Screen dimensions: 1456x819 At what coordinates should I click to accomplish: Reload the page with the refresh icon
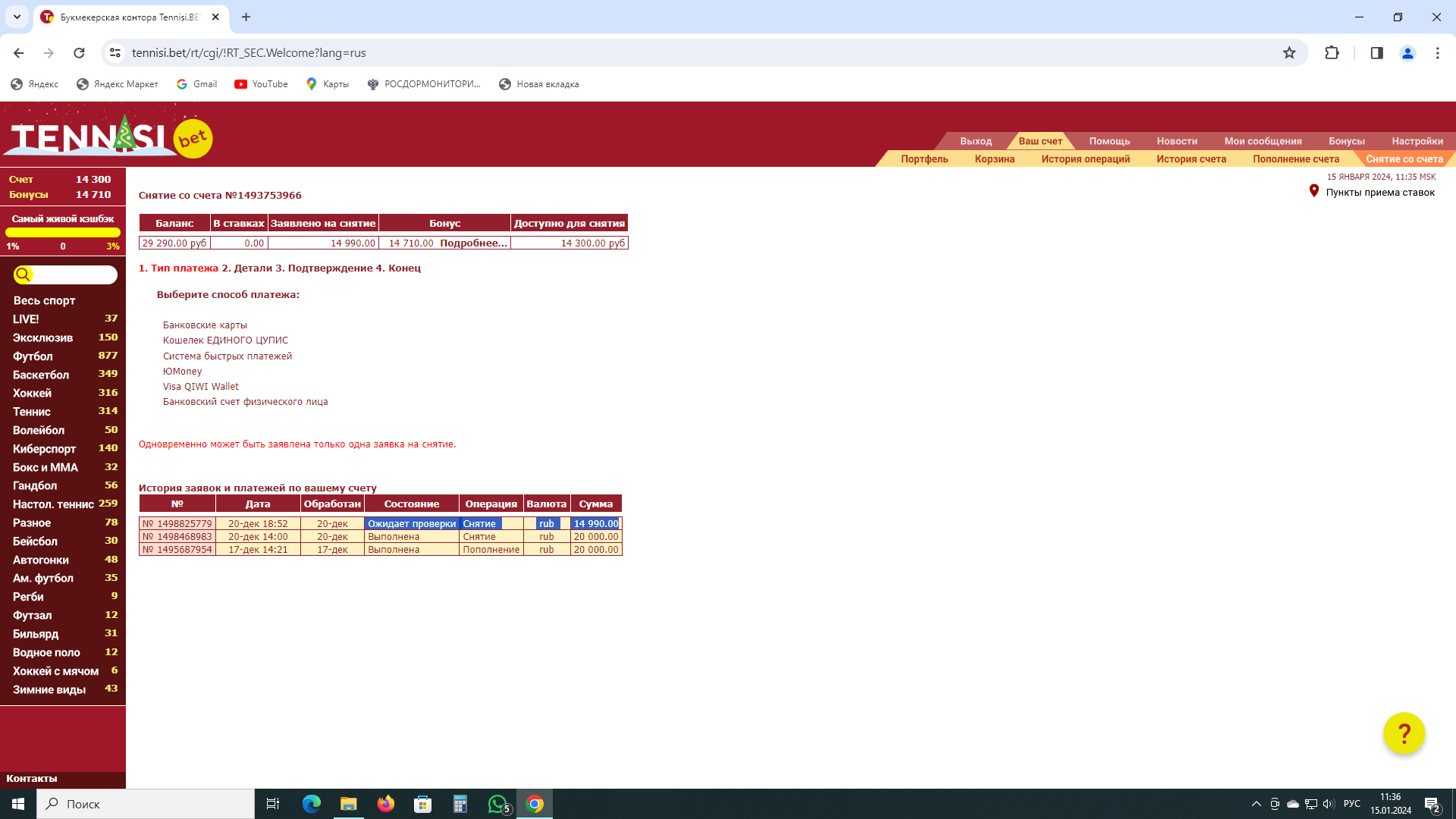coord(79,53)
